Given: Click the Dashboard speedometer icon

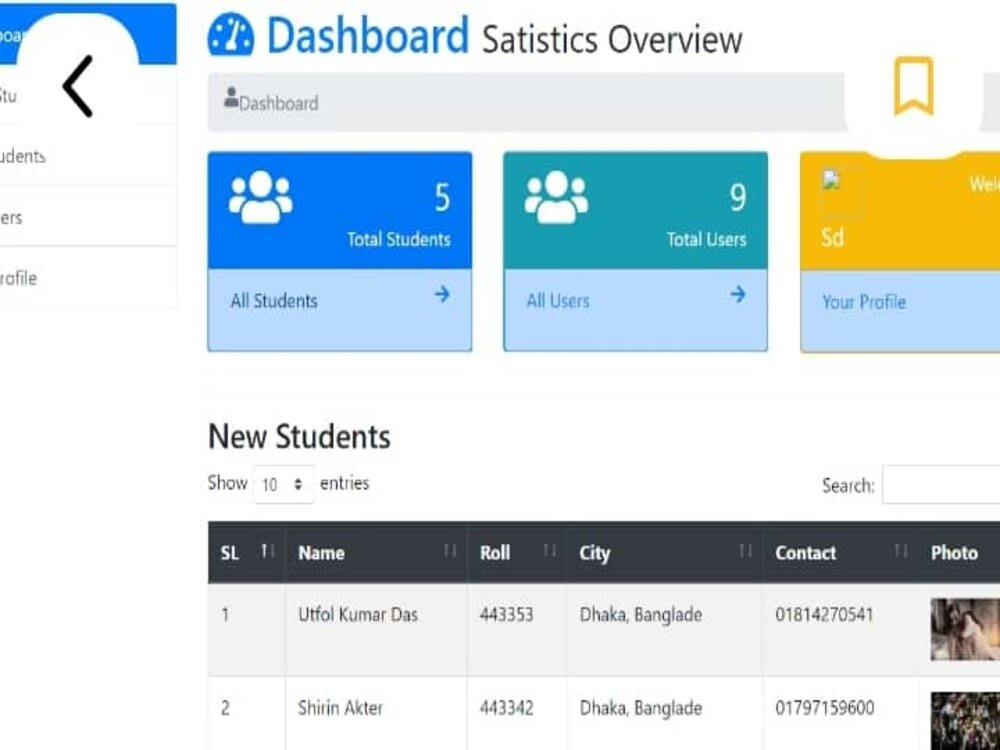Looking at the screenshot, I should coord(232,36).
